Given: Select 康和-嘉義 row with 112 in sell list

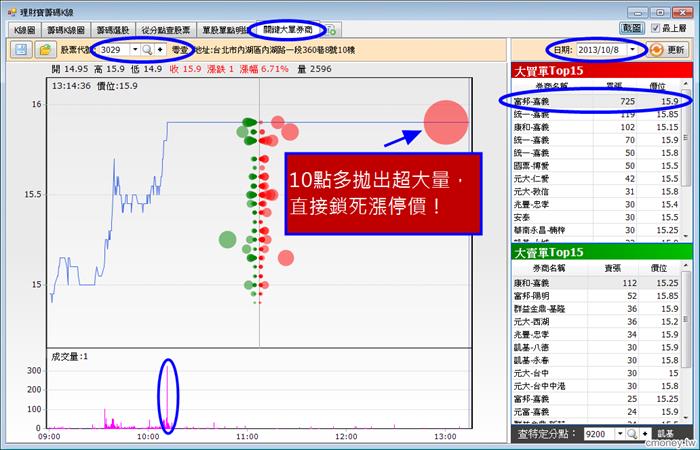Looking at the screenshot, I should [x=596, y=283].
